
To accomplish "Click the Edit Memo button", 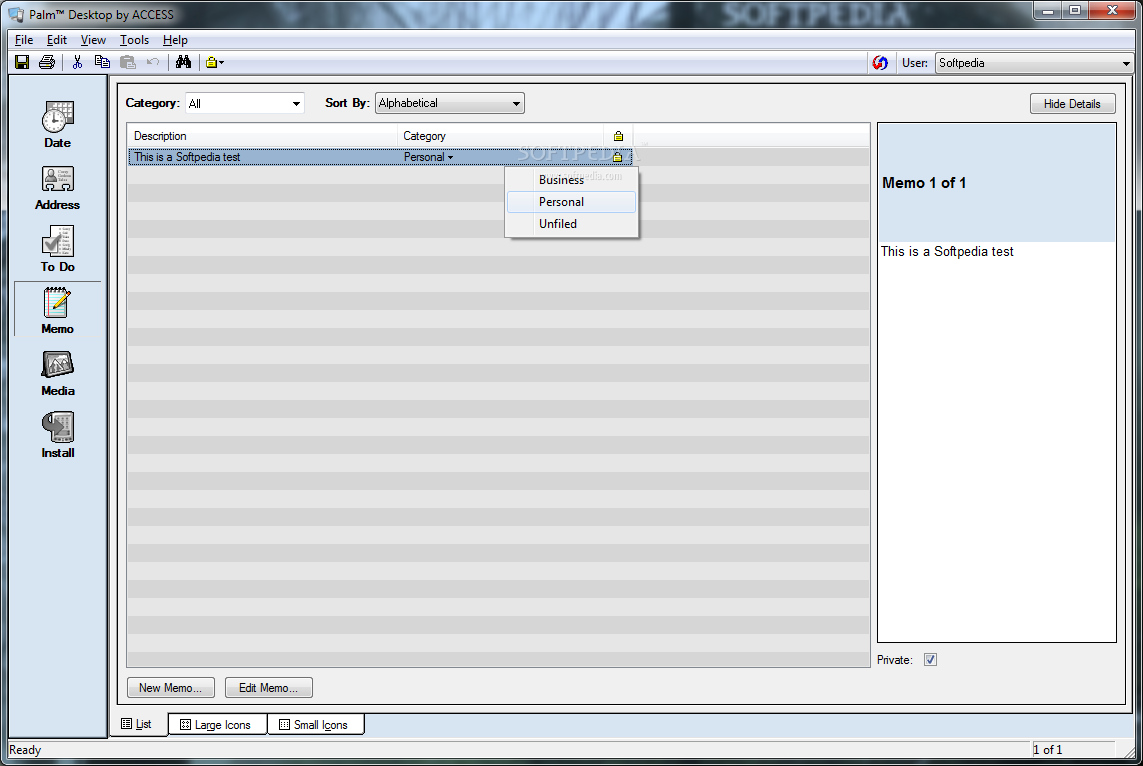I will tap(268, 687).
